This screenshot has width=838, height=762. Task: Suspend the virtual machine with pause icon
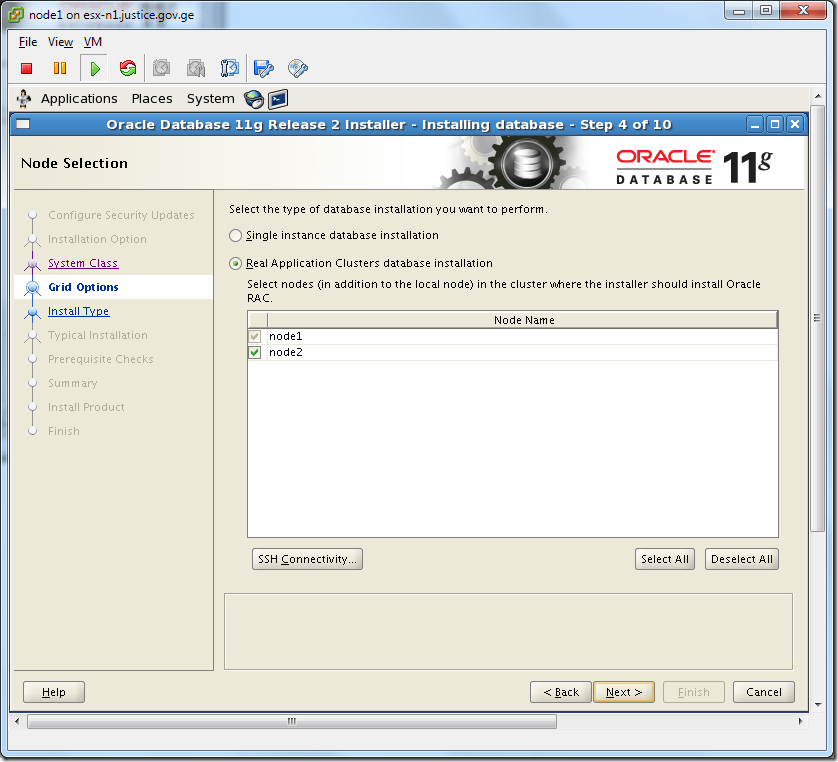coord(60,68)
